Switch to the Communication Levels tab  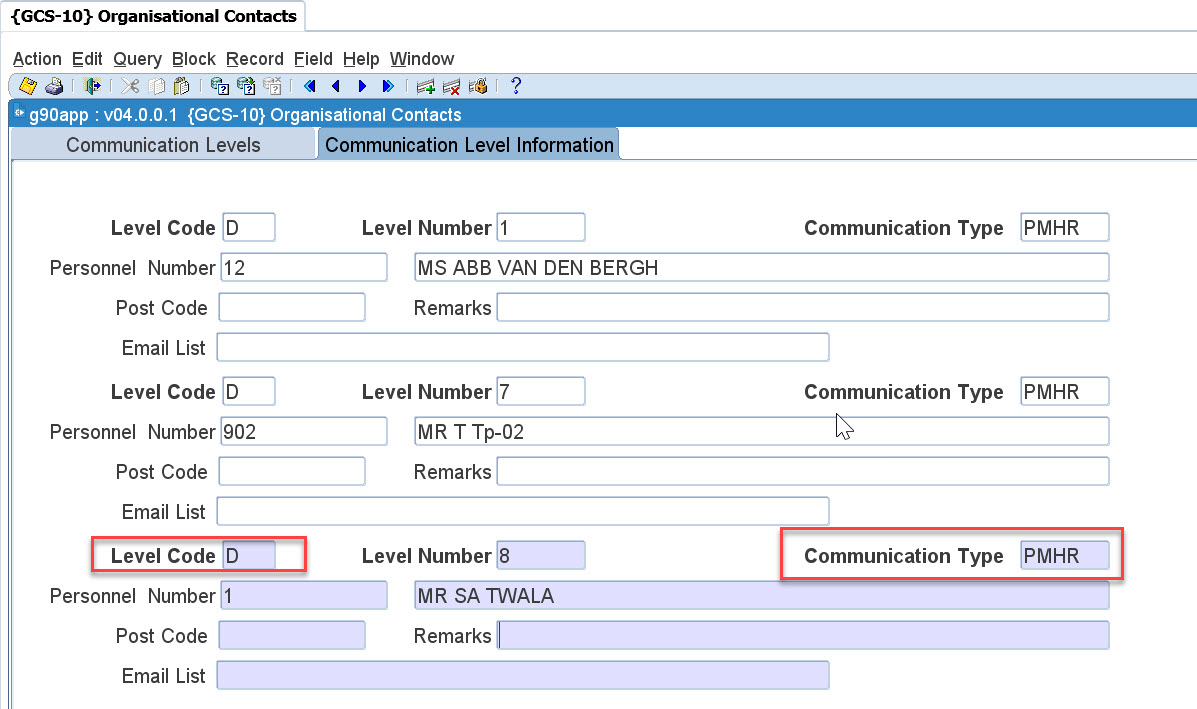click(x=163, y=145)
